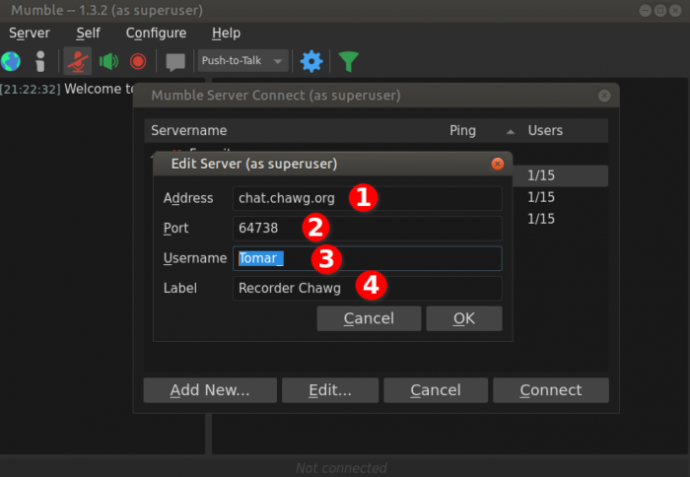The height and width of the screenshot is (477, 690).
Task: Open settings with the blue gear icon
Action: point(312,61)
